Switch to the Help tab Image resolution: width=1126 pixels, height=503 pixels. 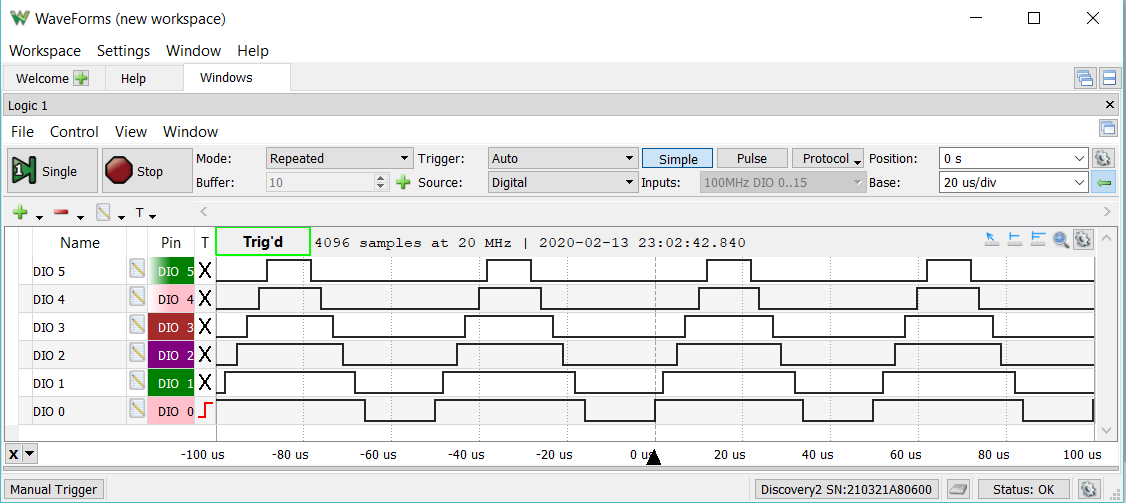133,78
